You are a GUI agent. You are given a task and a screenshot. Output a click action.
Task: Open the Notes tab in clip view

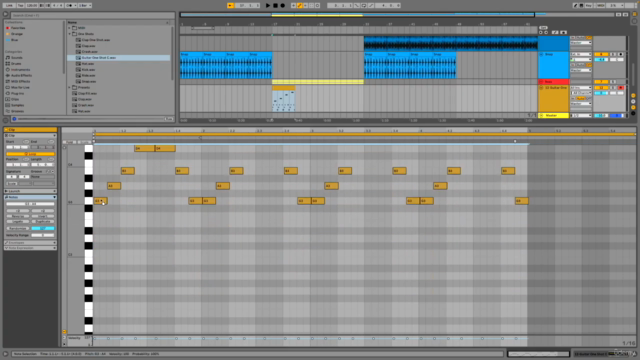pos(30,197)
